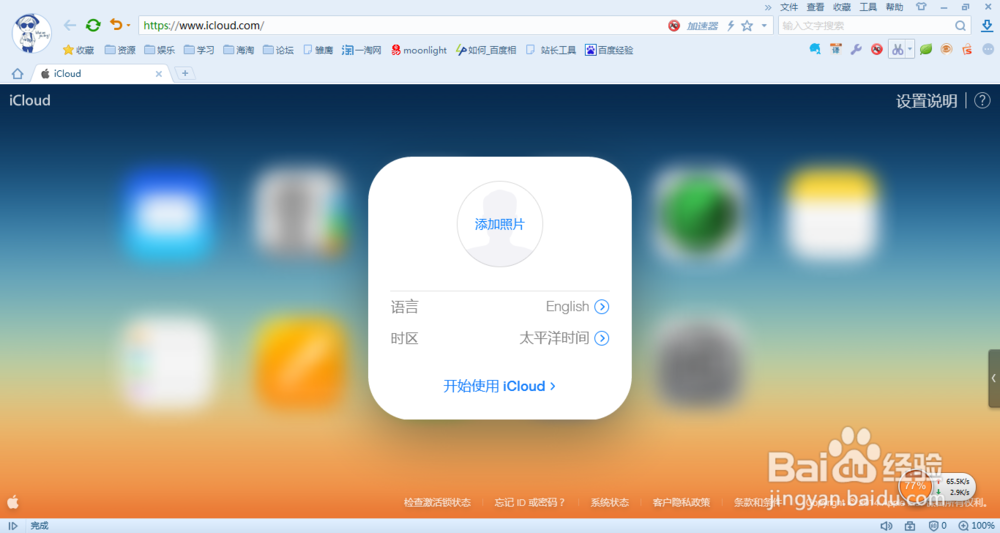Bookmark page with the star icon

(747, 26)
